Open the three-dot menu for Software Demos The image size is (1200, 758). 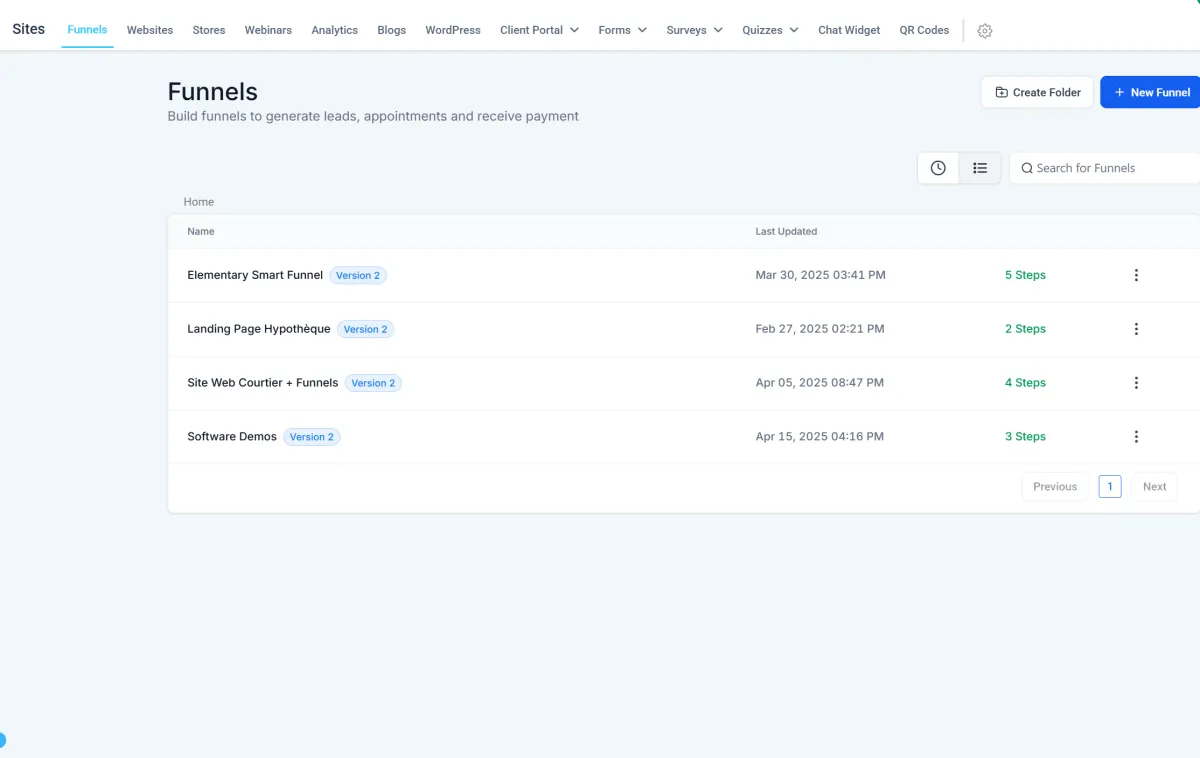pos(1136,437)
